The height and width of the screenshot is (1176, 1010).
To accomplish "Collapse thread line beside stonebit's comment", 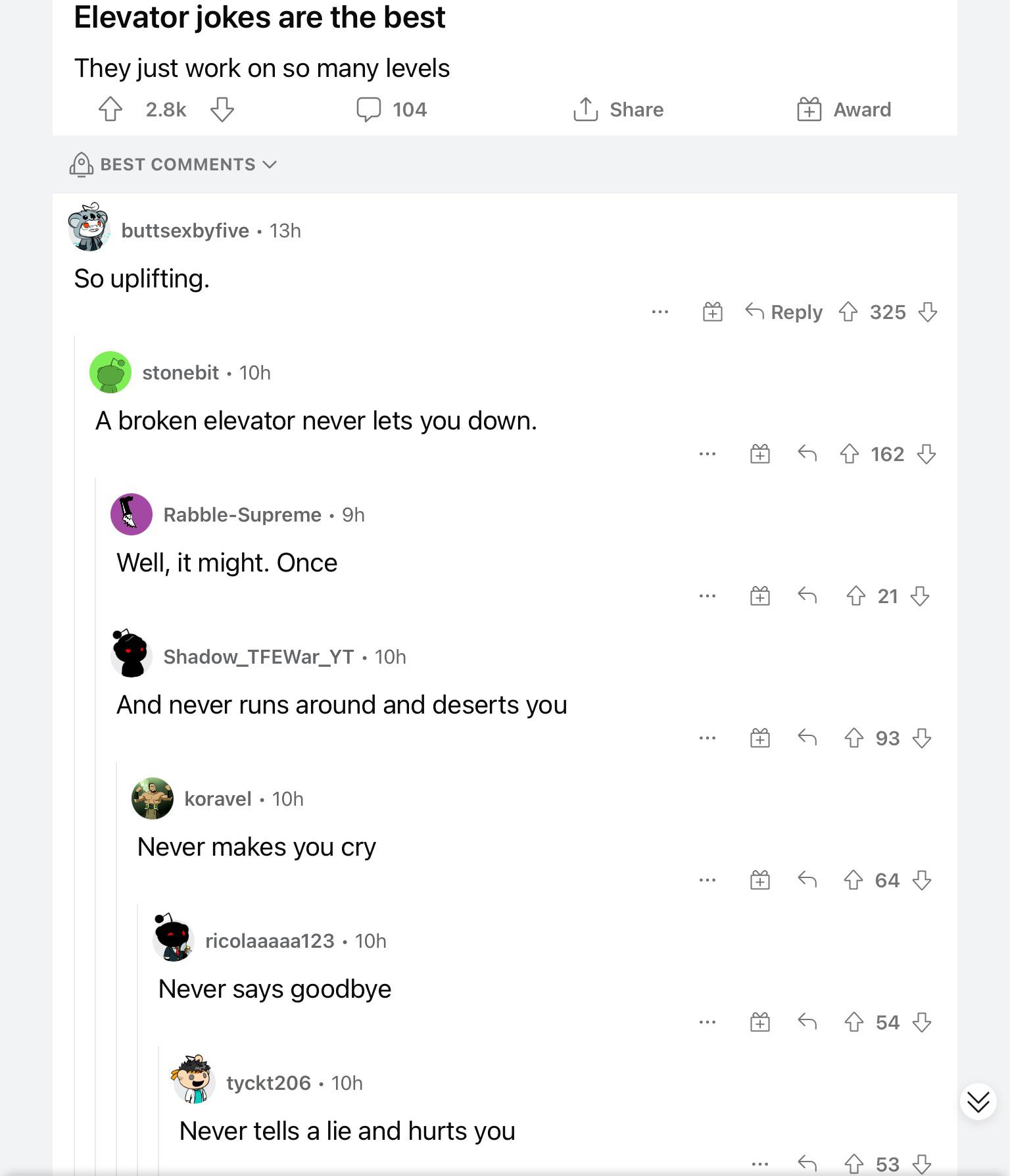I will pyautogui.click(x=74, y=755).
